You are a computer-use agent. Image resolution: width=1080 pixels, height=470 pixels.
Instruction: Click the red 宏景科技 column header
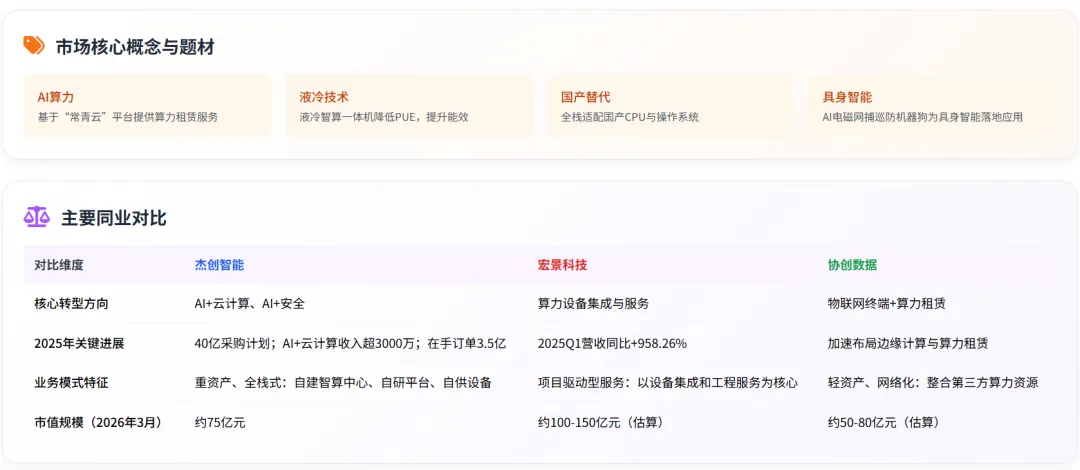(x=562, y=265)
